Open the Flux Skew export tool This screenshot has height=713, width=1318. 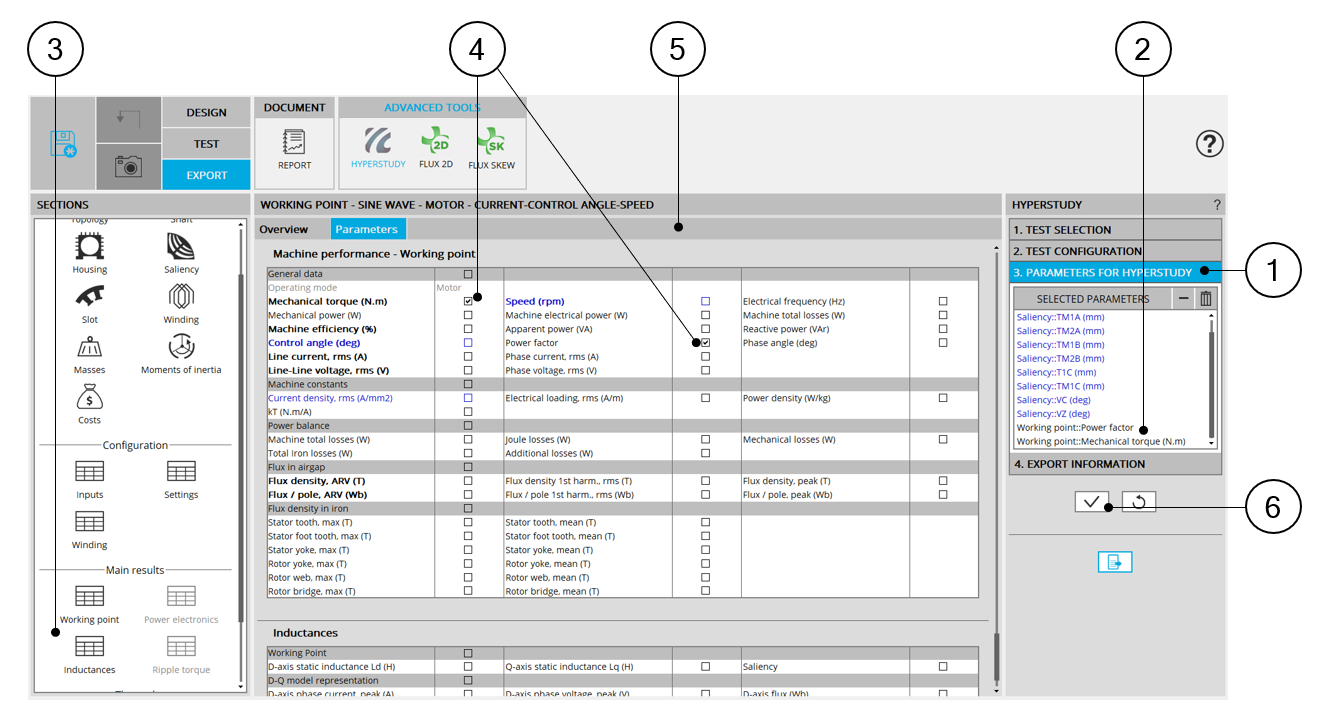tap(491, 146)
